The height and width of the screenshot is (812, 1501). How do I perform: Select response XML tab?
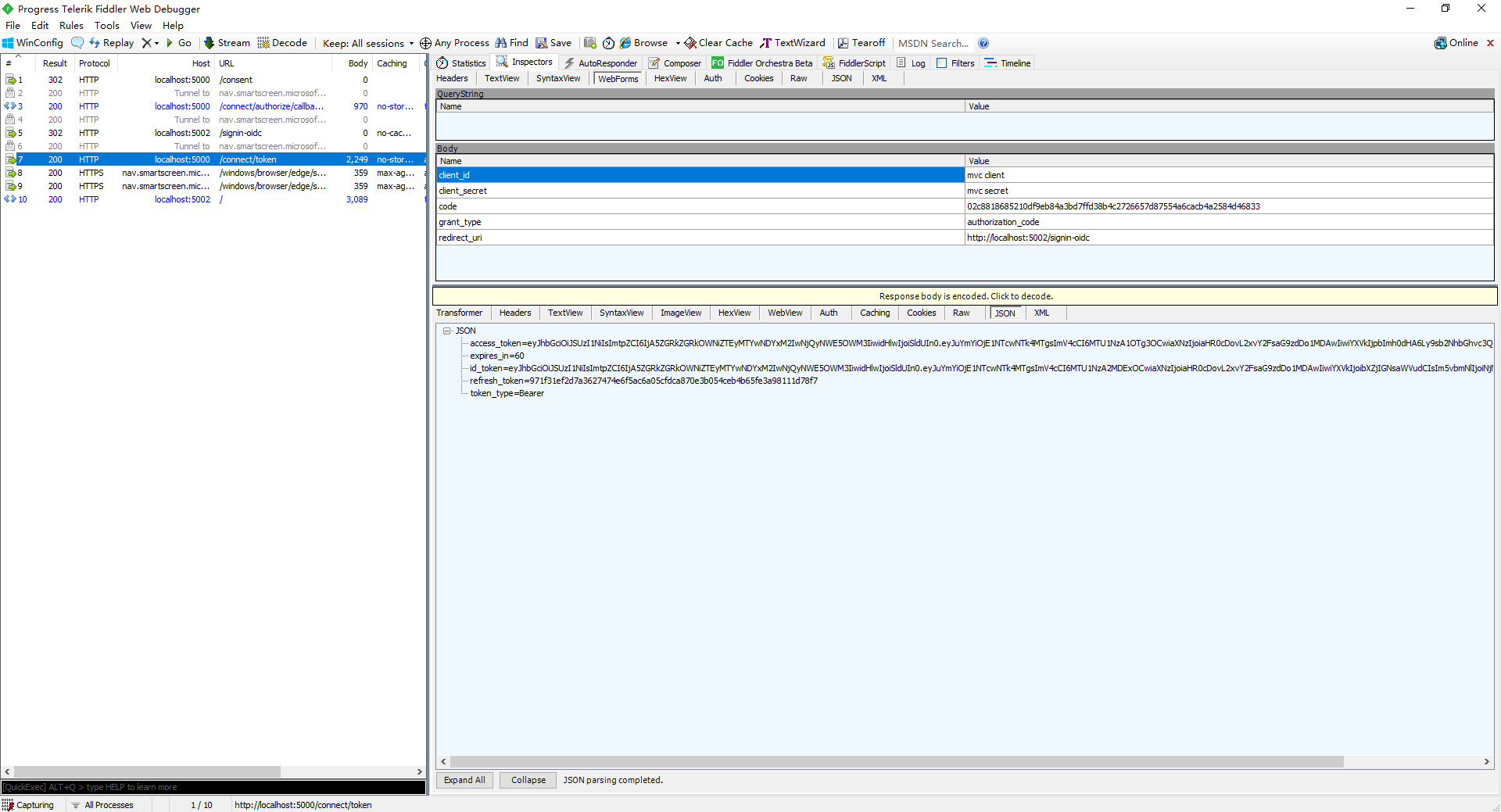[1041, 313]
